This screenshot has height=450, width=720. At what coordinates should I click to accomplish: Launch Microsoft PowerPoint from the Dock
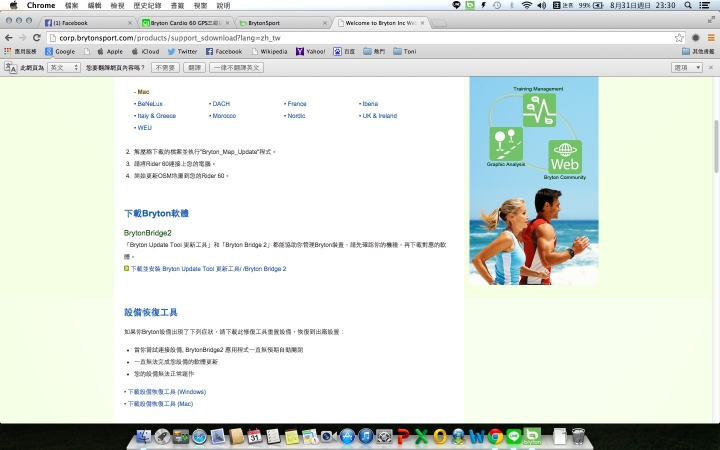tap(403, 436)
